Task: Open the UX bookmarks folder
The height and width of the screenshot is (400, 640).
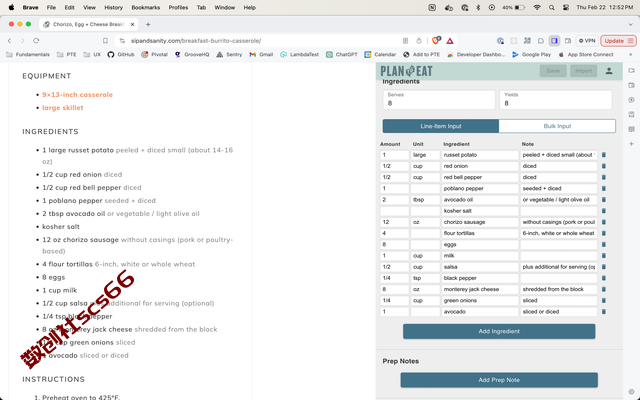Action: coord(92,54)
